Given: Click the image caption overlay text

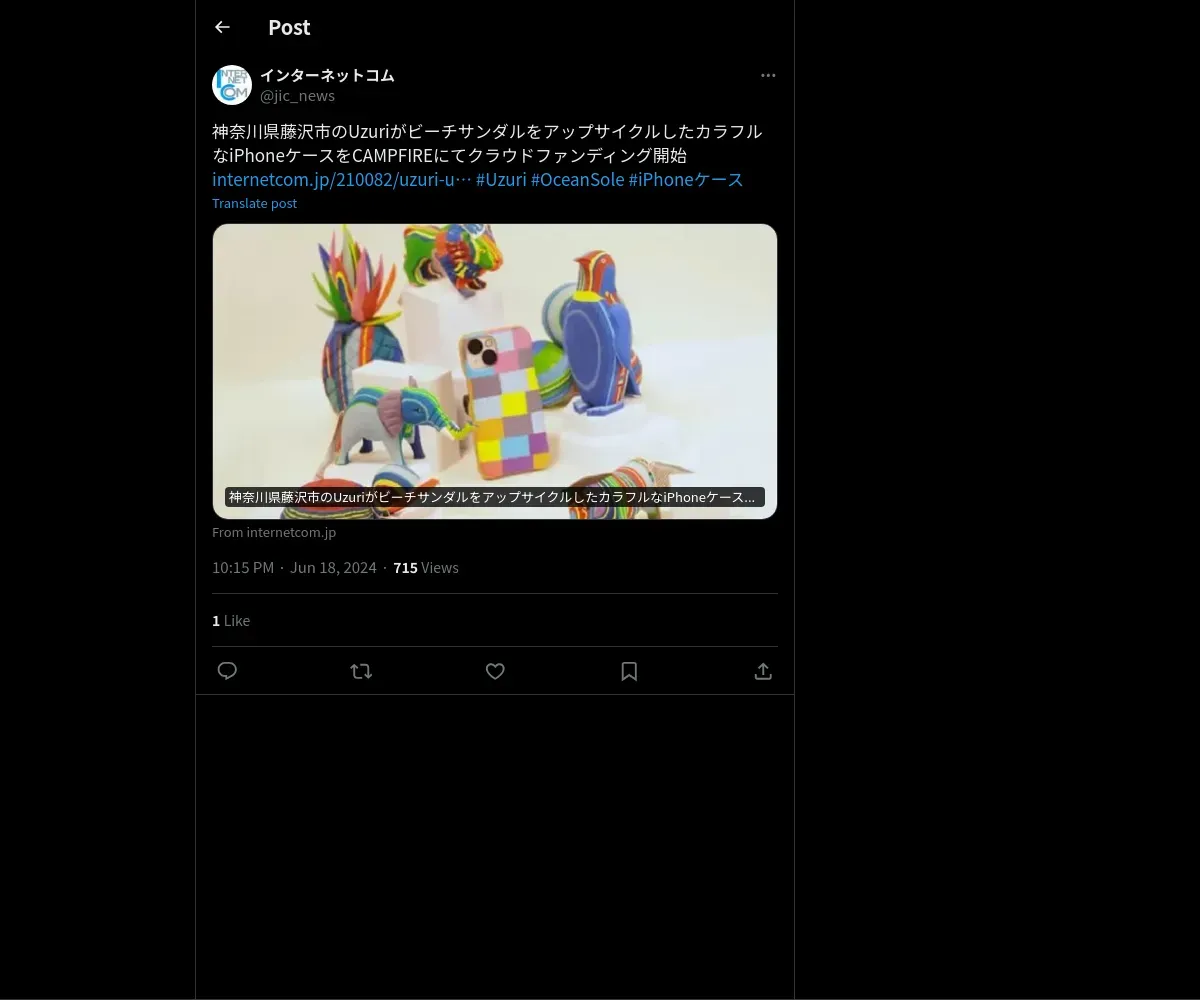Looking at the screenshot, I should 495,497.
